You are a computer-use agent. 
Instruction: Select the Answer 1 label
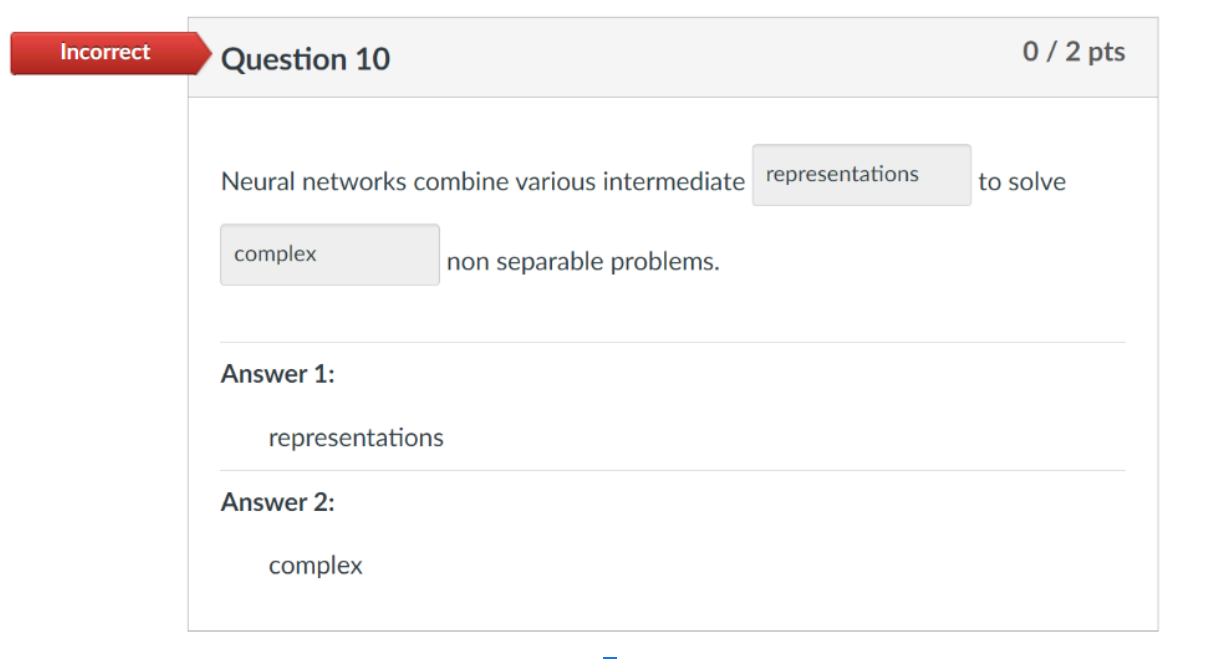click(x=277, y=374)
